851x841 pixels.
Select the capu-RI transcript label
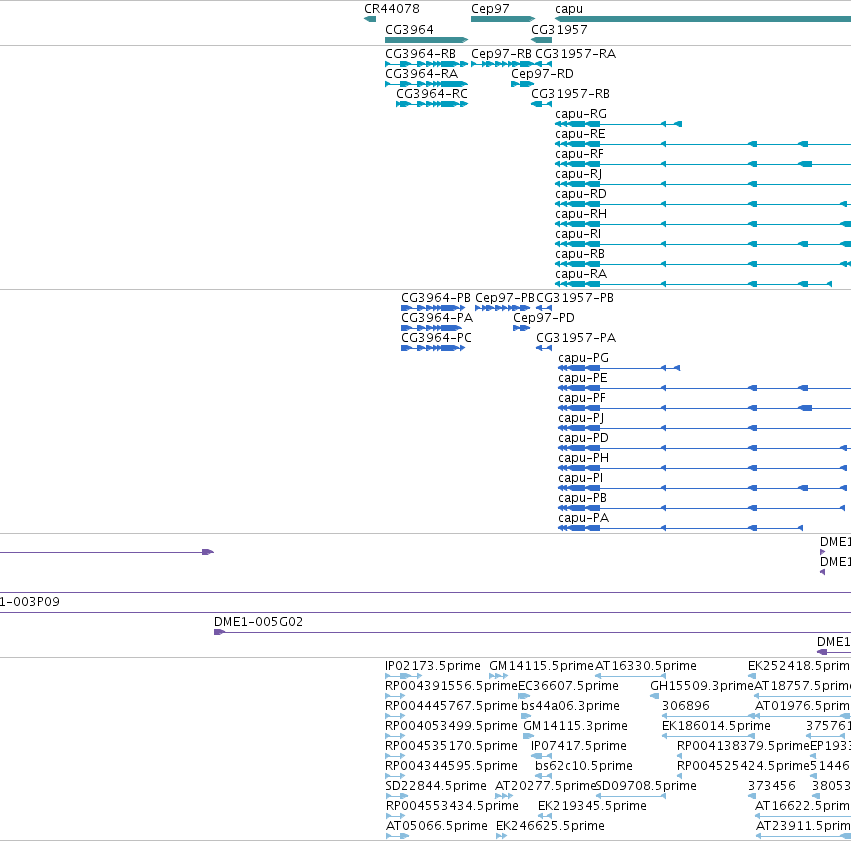point(577,234)
